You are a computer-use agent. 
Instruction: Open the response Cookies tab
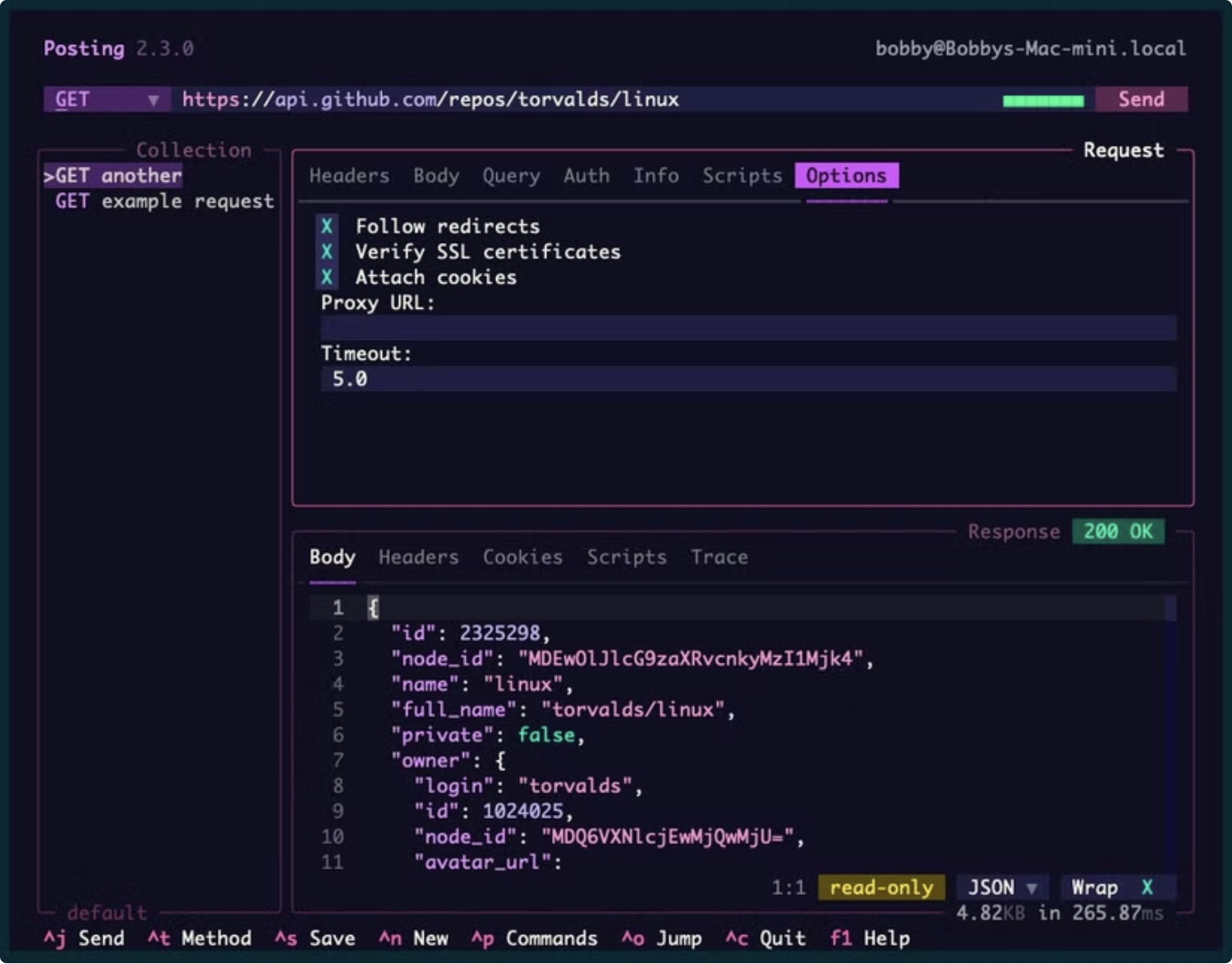522,558
